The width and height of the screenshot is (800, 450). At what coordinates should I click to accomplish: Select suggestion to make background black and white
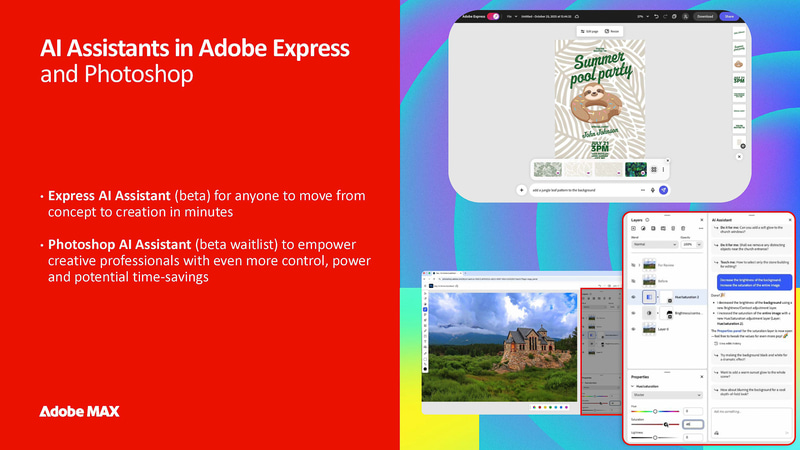(x=752, y=357)
